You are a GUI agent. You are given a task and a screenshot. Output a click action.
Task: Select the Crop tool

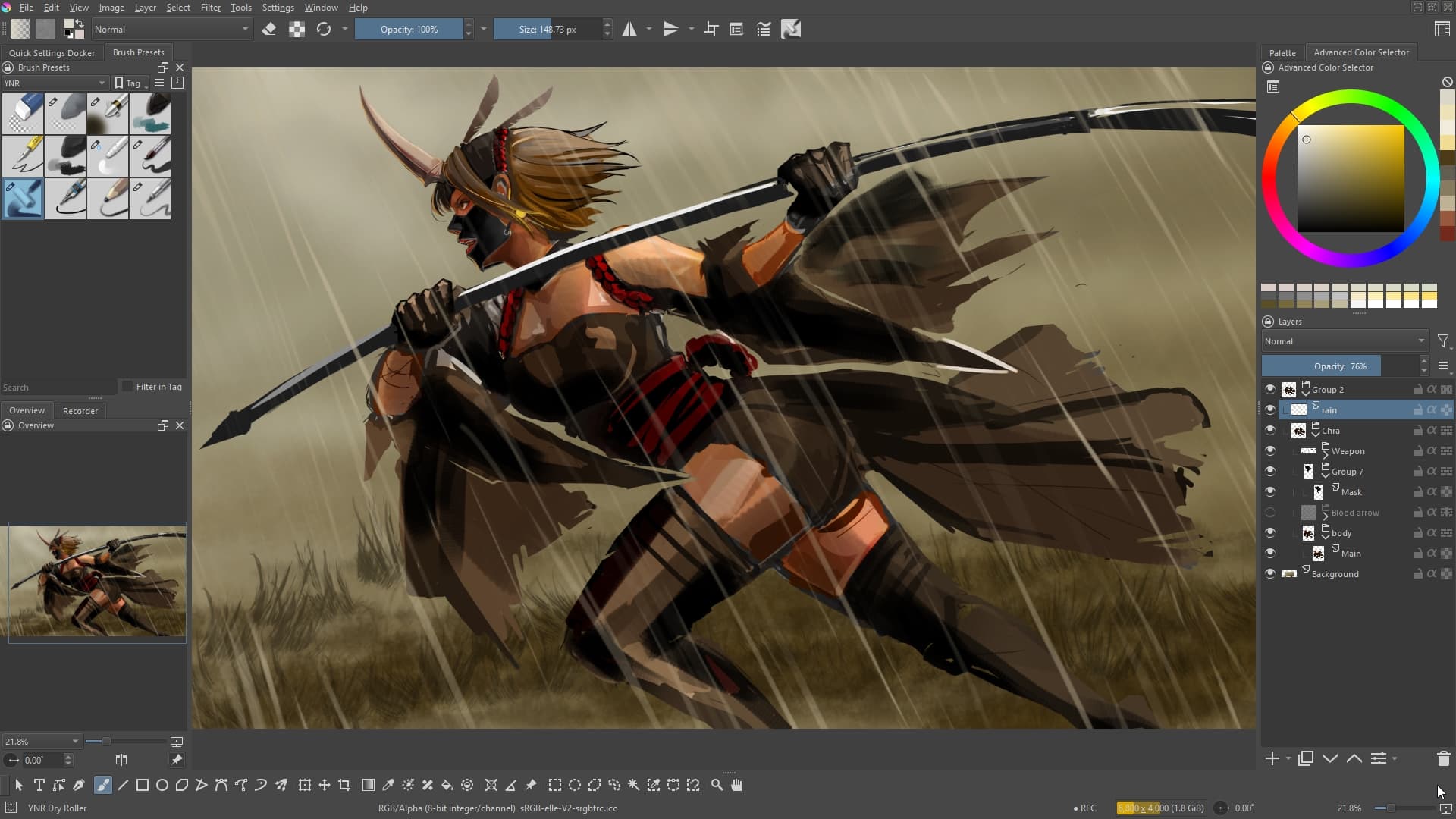pos(344,785)
